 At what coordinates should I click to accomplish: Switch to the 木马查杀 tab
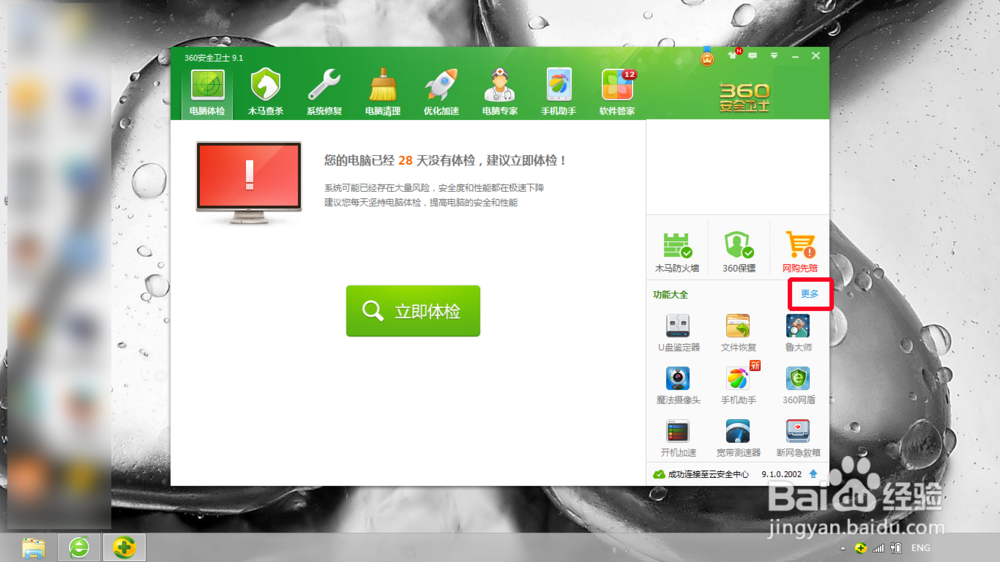tap(265, 92)
